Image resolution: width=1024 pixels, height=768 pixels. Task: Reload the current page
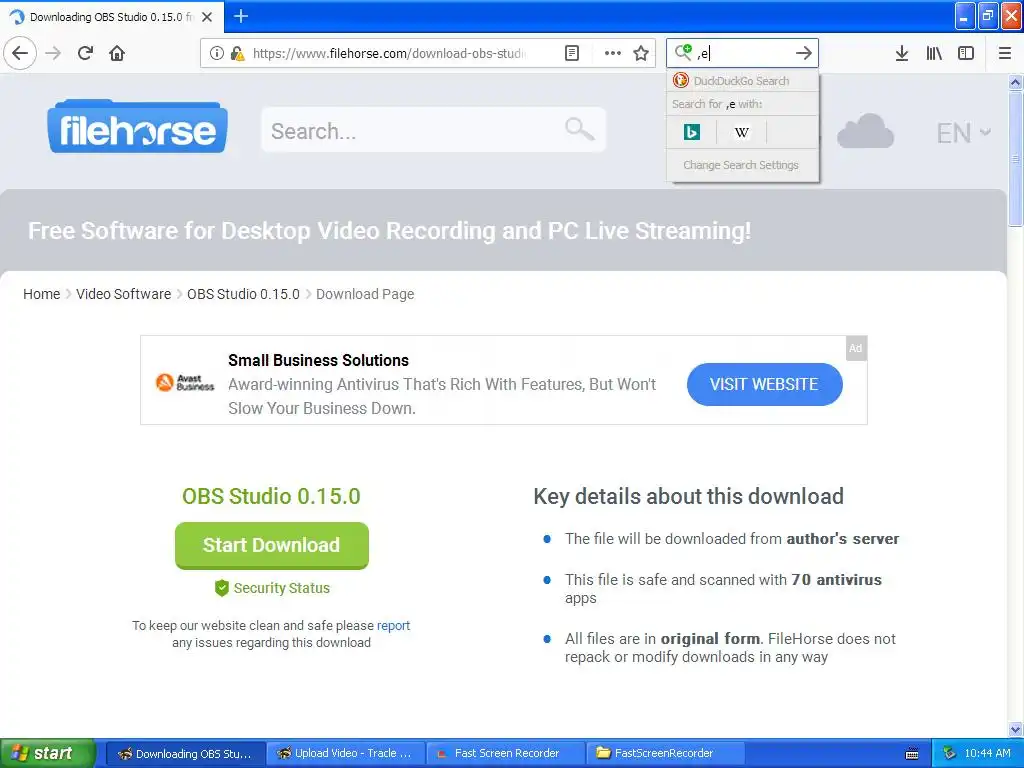[x=85, y=53]
